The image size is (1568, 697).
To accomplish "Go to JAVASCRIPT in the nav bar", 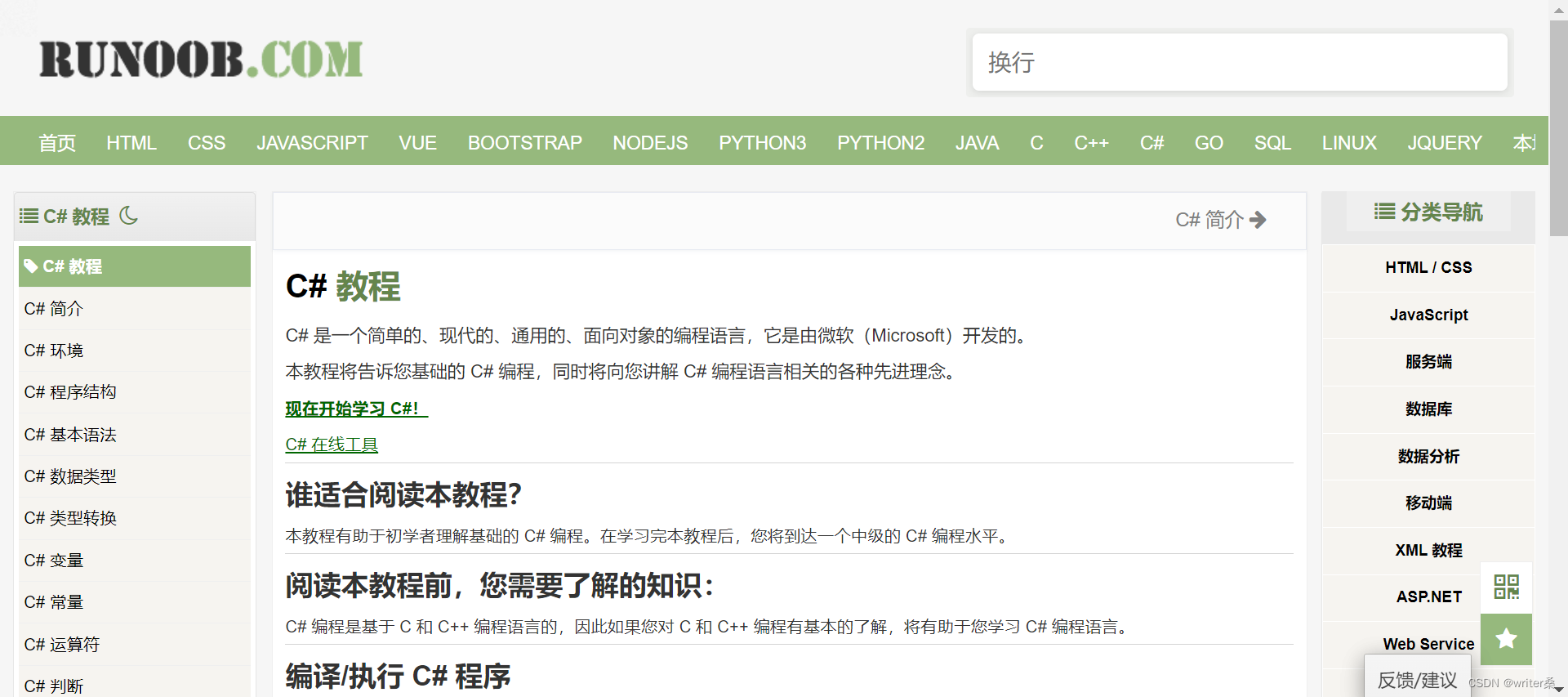I will click(312, 143).
